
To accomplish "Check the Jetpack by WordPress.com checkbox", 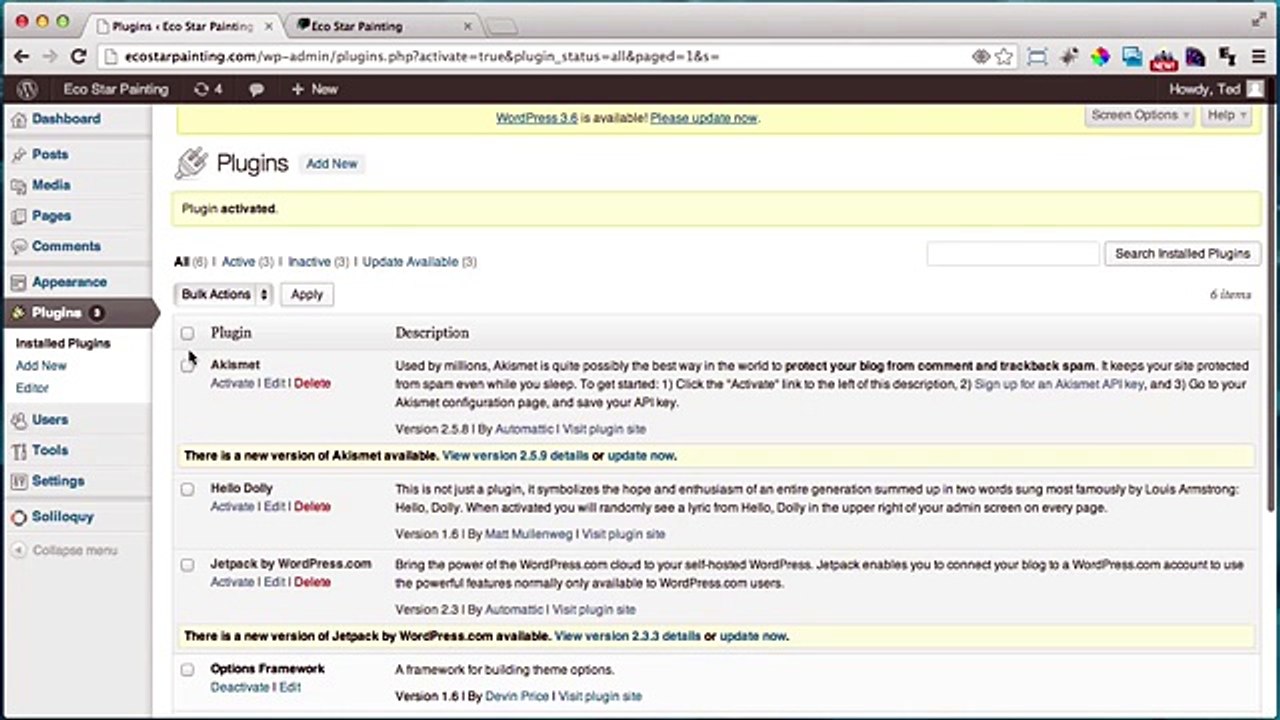I will click(x=187, y=565).
